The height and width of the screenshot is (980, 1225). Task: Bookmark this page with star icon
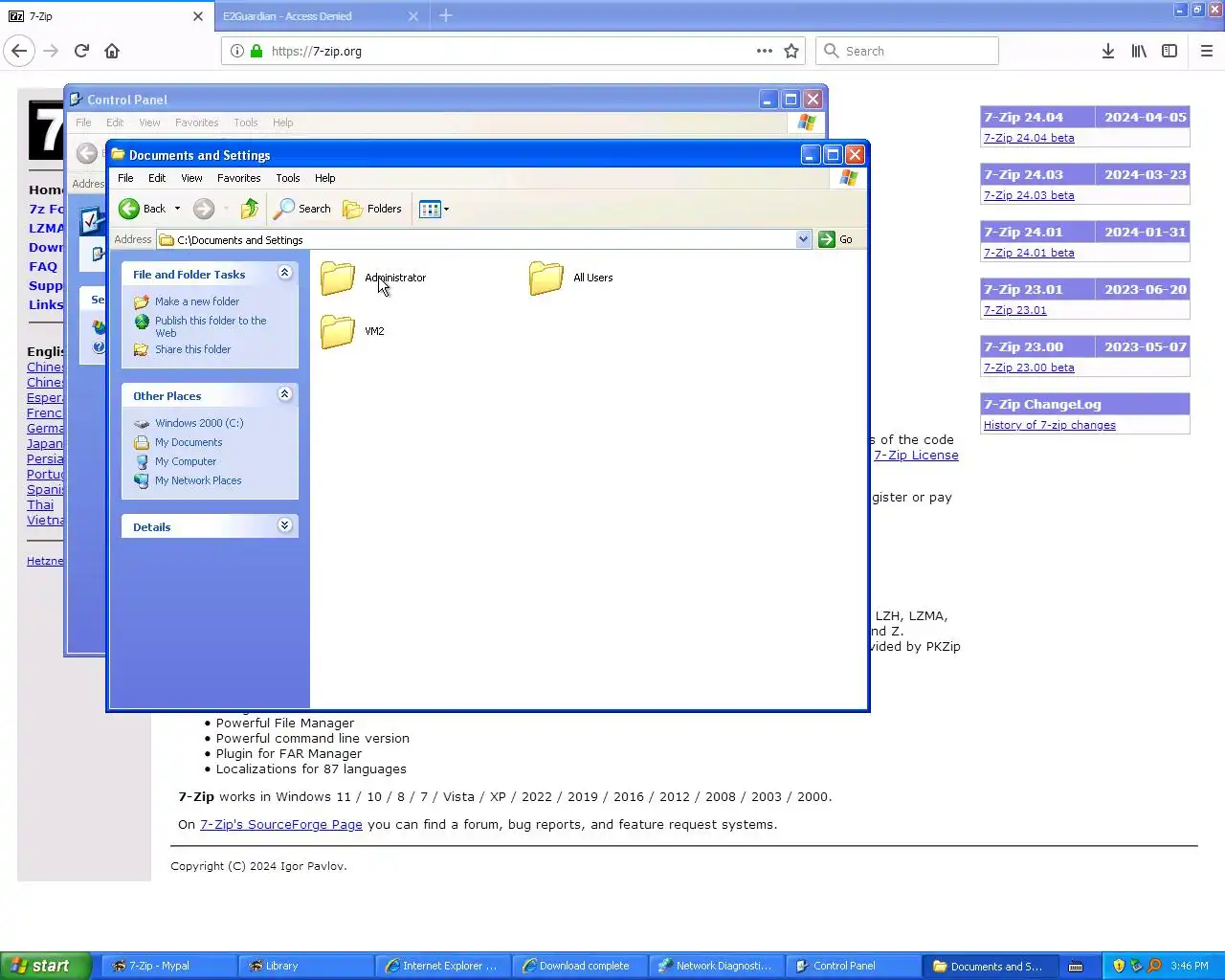(x=791, y=51)
